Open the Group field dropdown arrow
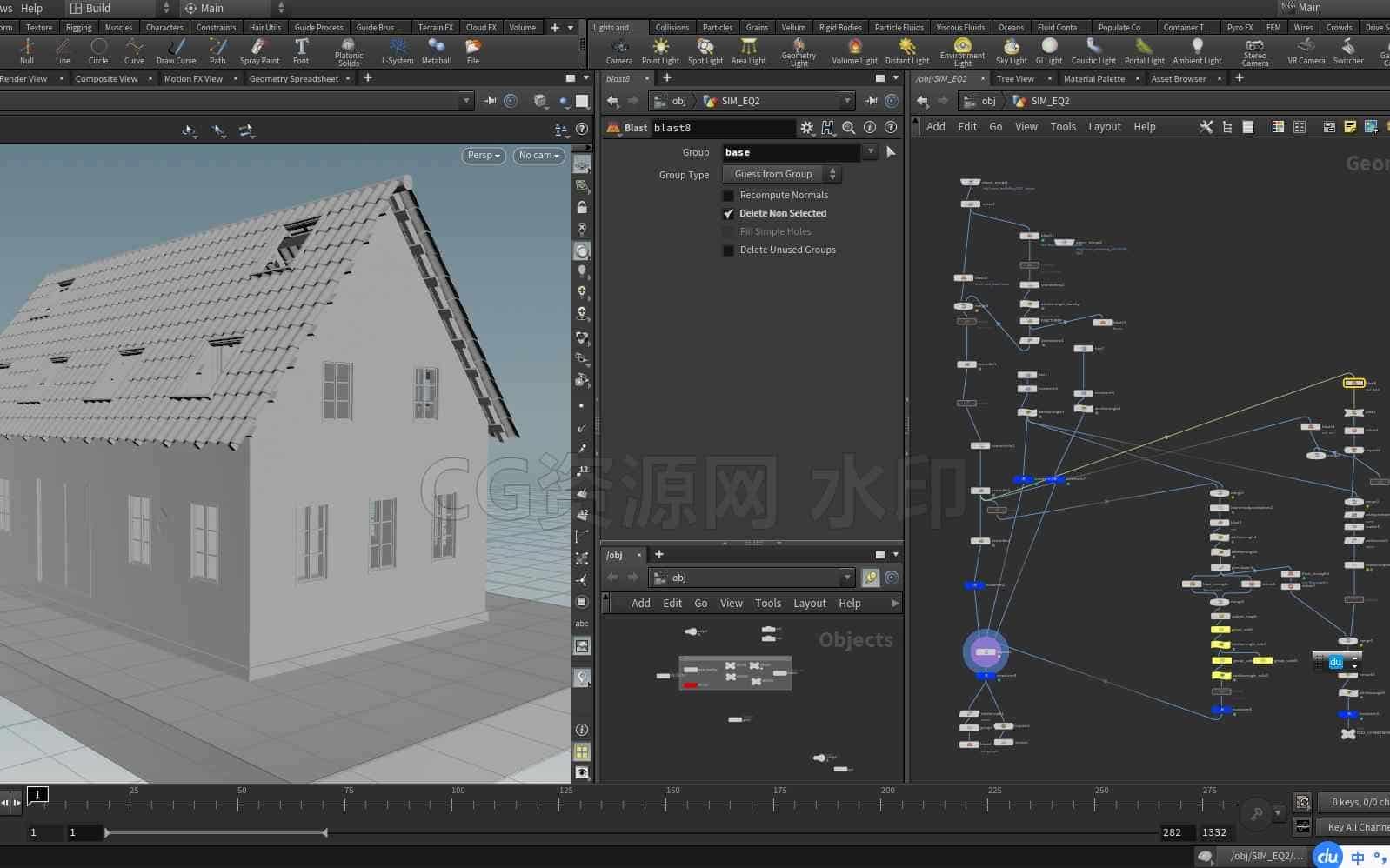 [x=871, y=152]
